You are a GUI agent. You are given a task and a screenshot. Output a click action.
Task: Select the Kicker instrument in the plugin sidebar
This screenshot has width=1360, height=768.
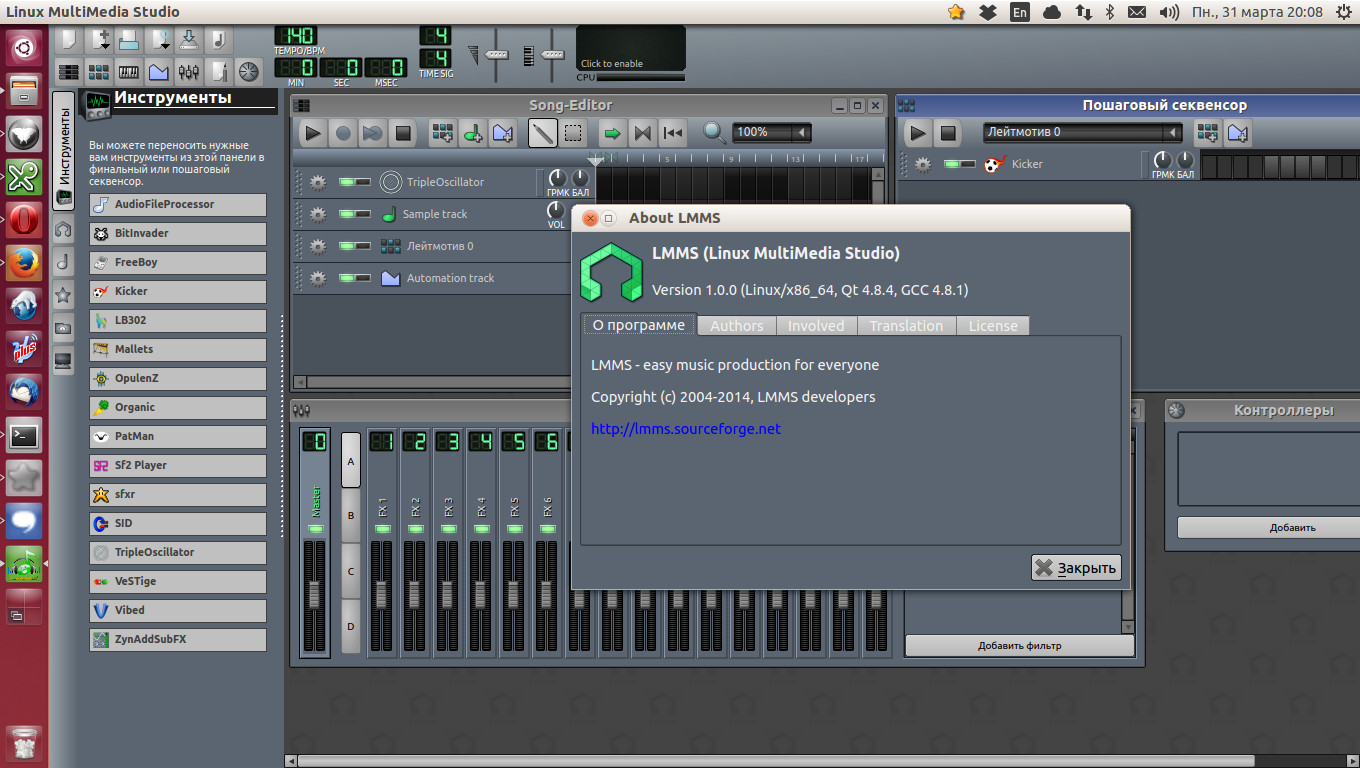coord(177,291)
